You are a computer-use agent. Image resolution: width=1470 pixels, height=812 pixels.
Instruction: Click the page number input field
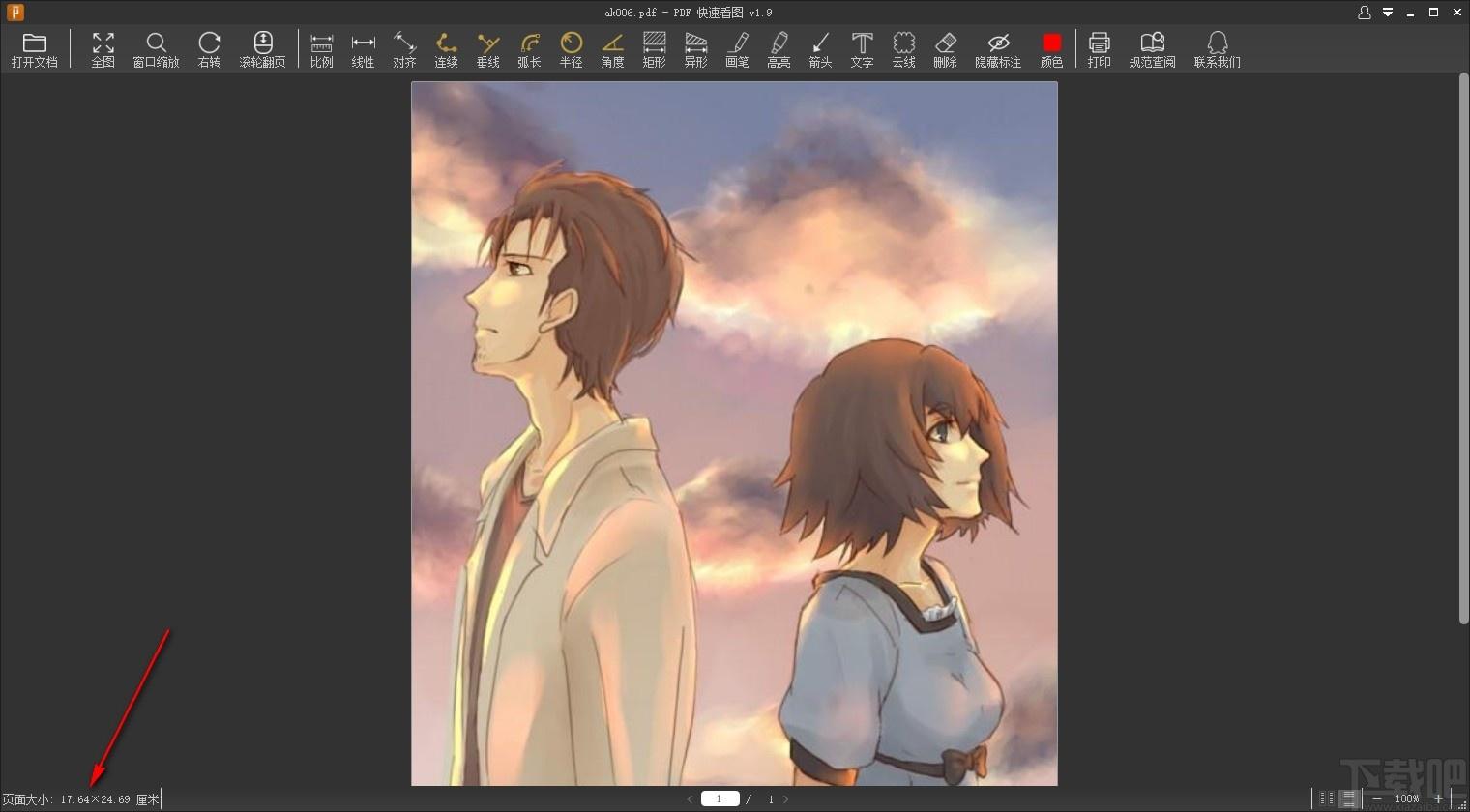point(720,798)
